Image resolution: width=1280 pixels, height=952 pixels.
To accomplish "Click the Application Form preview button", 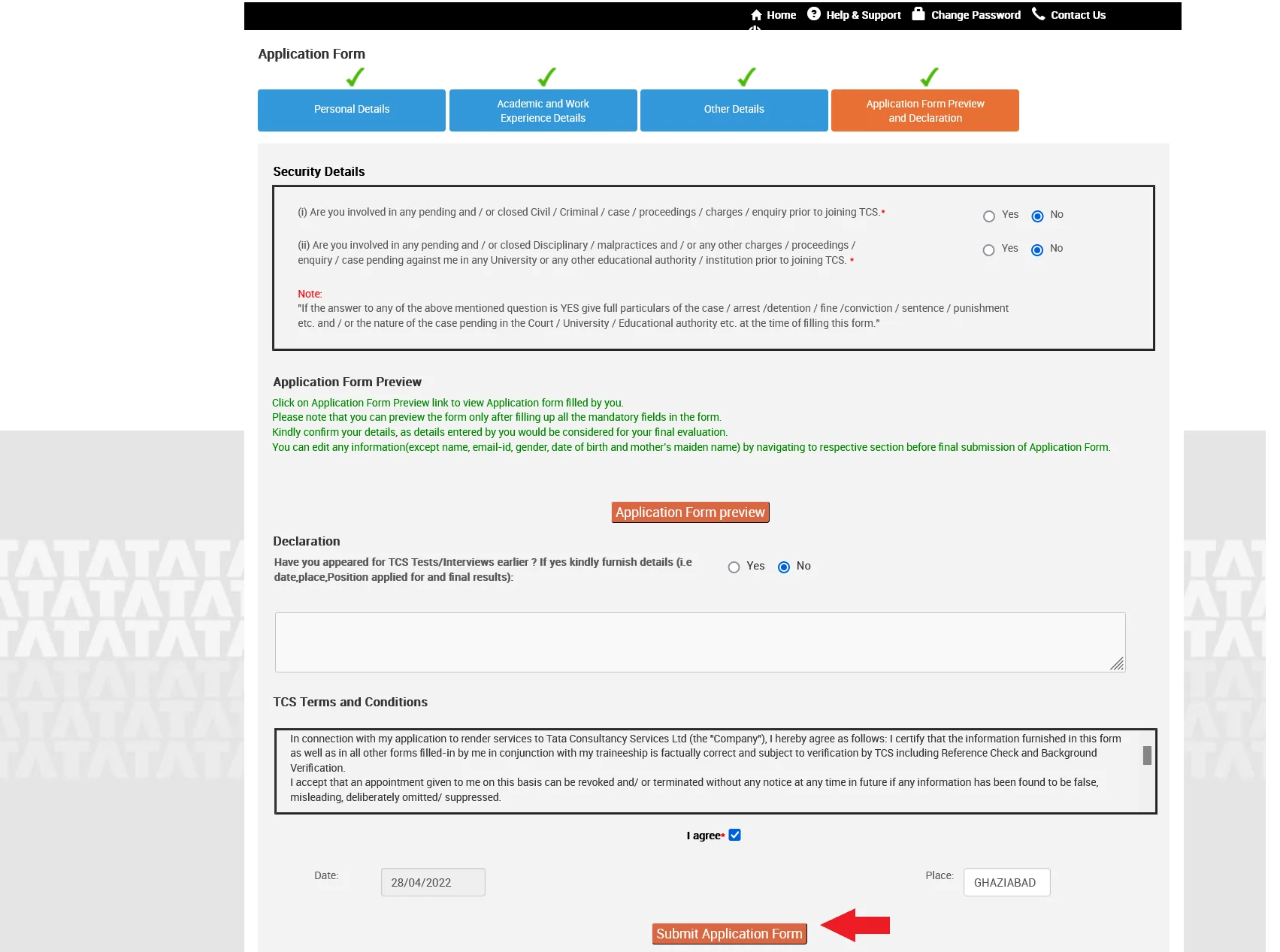I will click(x=691, y=512).
